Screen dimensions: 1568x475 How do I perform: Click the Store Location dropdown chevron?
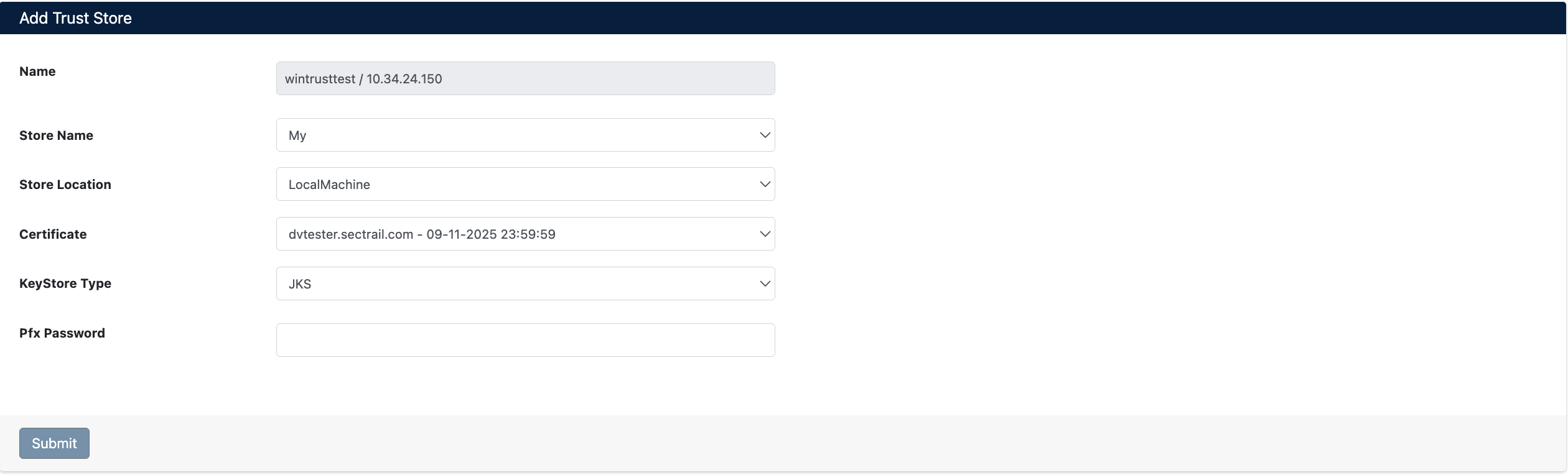pyautogui.click(x=765, y=183)
